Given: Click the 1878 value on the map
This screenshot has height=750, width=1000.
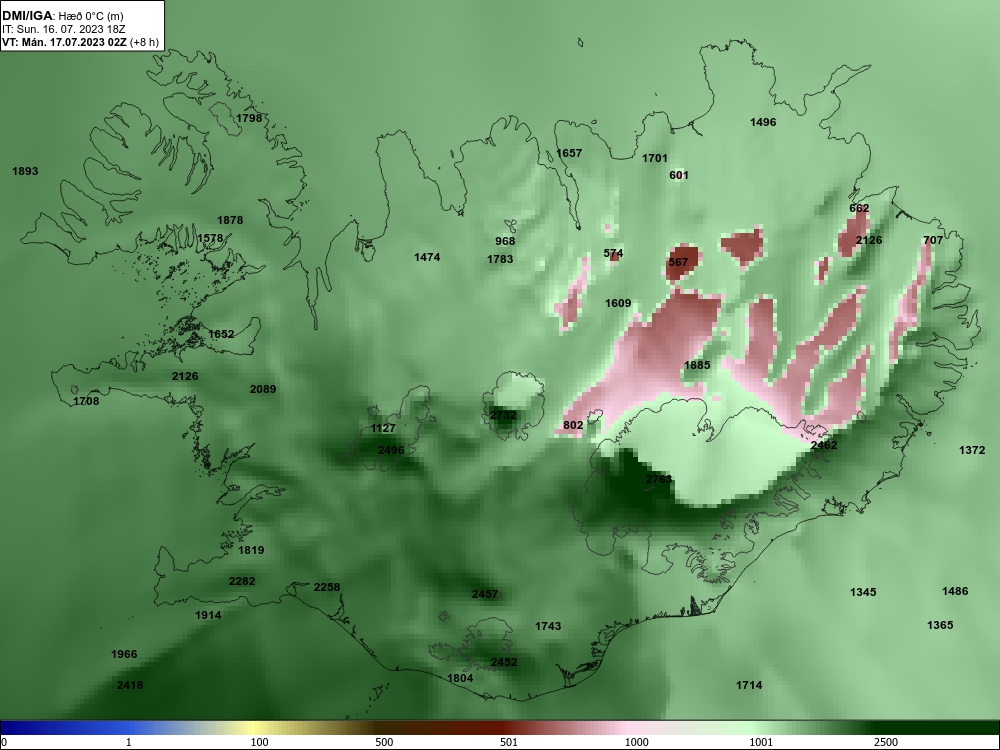Looking at the screenshot, I should tap(230, 220).
